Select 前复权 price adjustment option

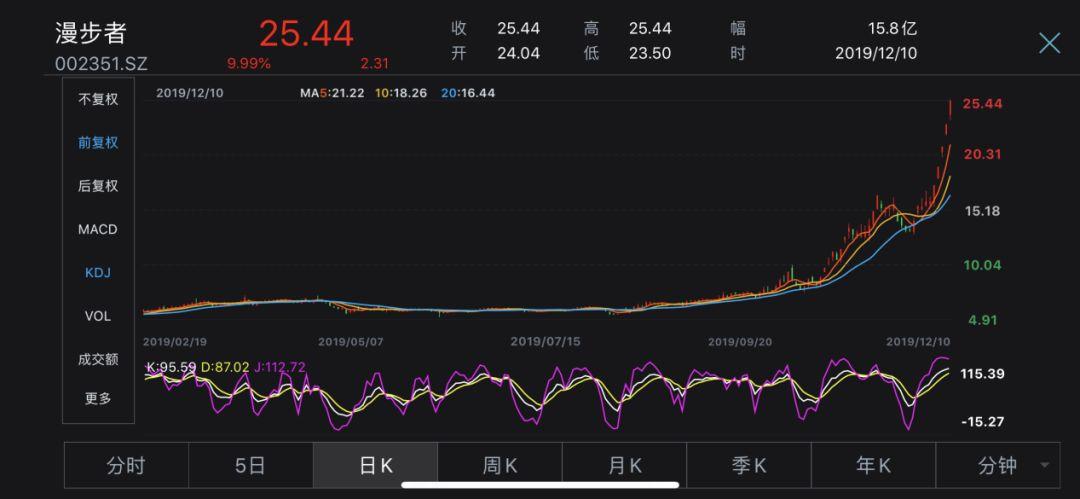[98, 143]
